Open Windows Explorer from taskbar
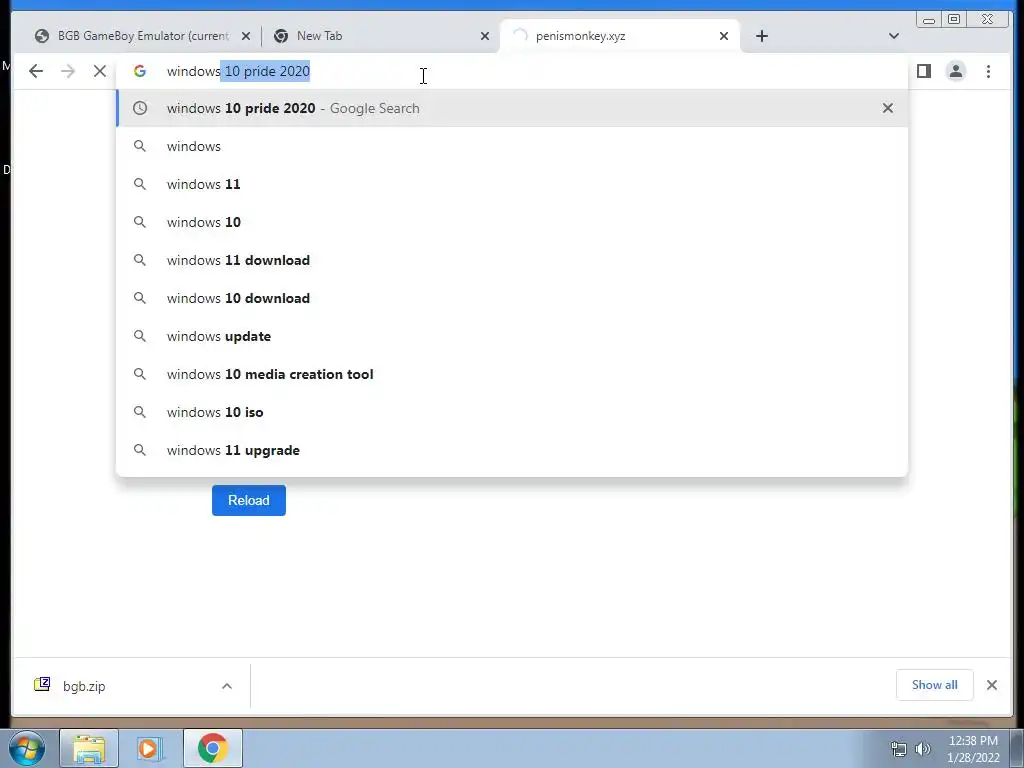1024x768 pixels. click(89, 748)
